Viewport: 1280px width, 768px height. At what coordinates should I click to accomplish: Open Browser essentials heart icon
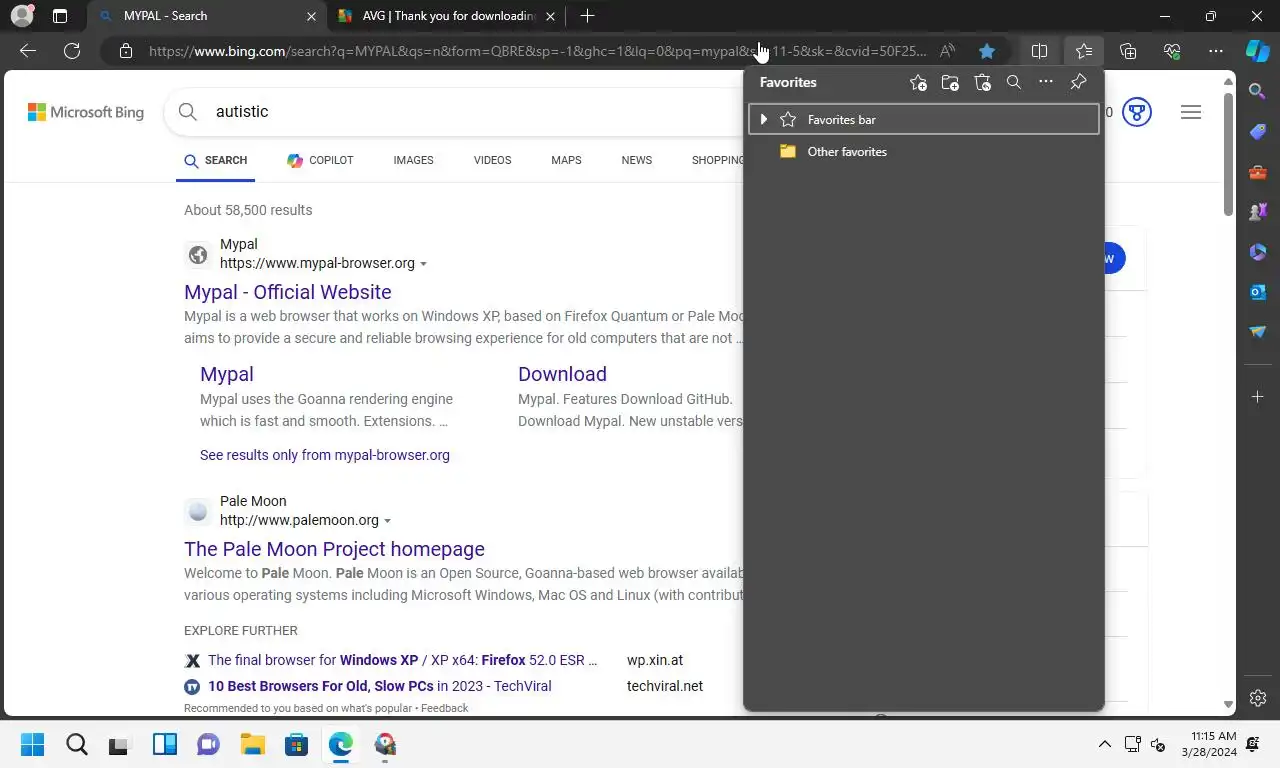(x=1172, y=51)
